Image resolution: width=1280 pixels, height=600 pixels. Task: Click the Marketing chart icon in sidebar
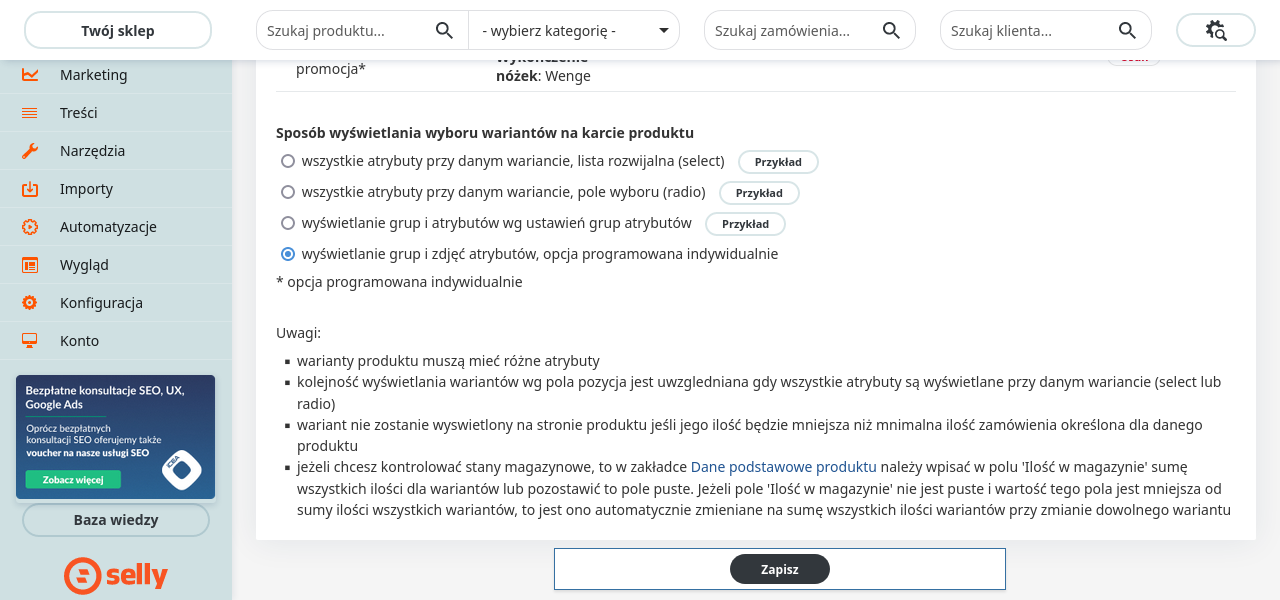30,75
